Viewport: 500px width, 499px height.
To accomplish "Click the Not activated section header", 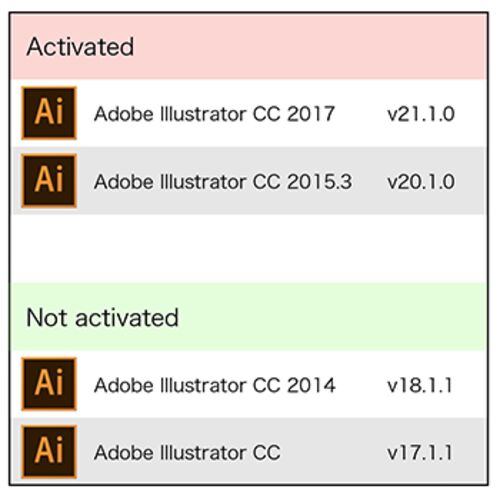I will (x=102, y=317).
